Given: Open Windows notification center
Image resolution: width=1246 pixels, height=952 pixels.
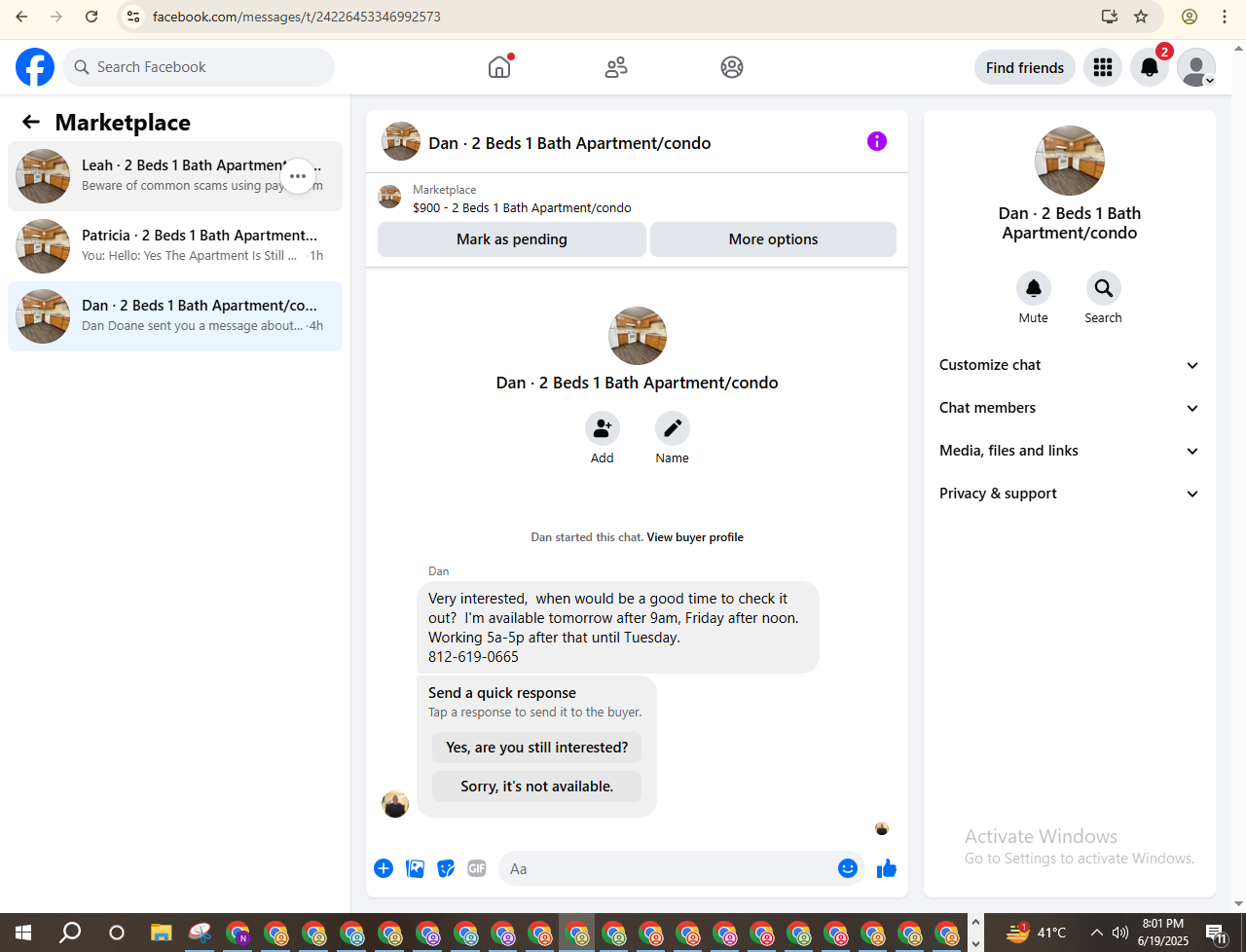Looking at the screenshot, I should 1216,933.
